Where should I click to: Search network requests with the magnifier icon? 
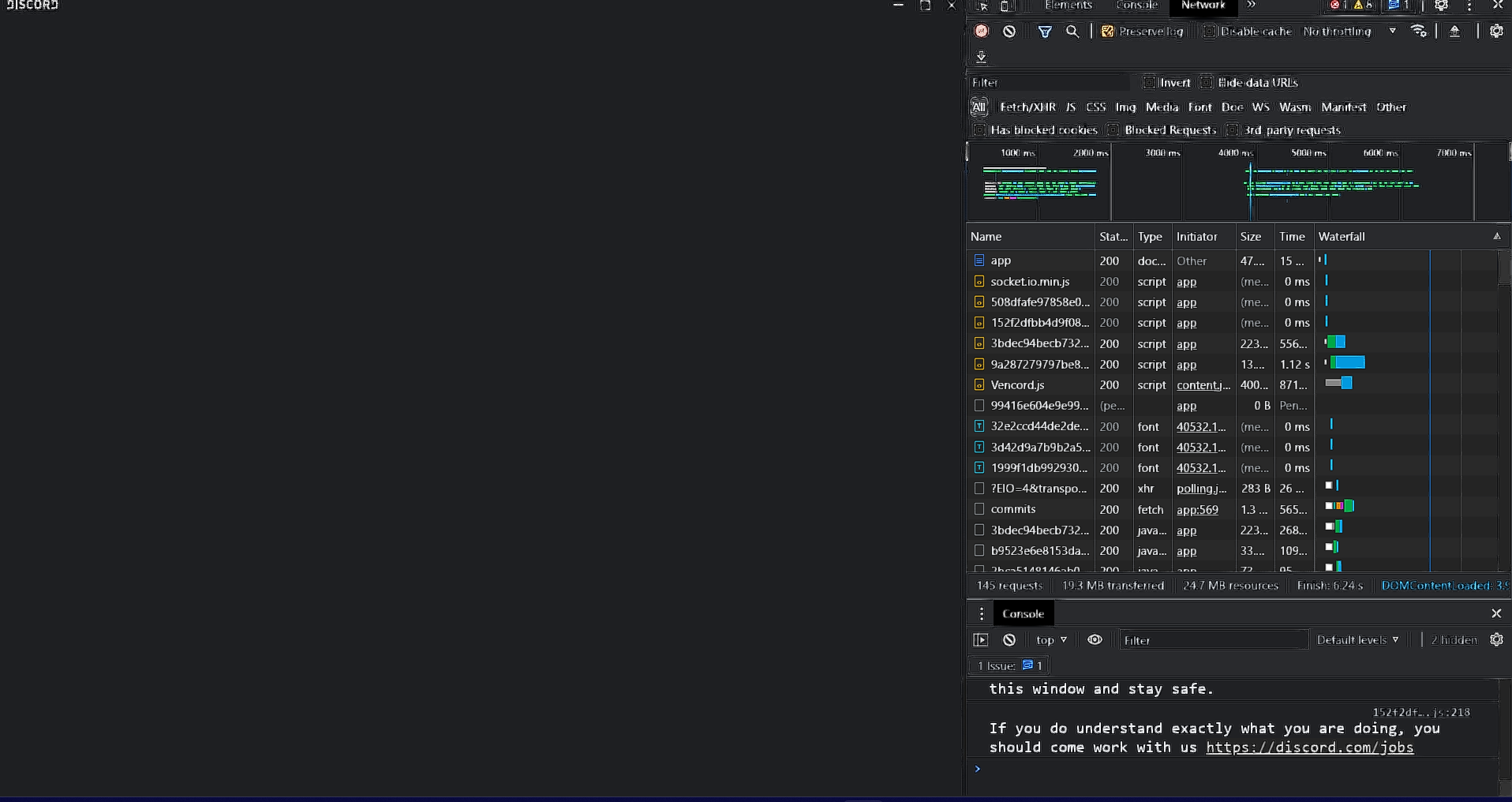point(1072,31)
